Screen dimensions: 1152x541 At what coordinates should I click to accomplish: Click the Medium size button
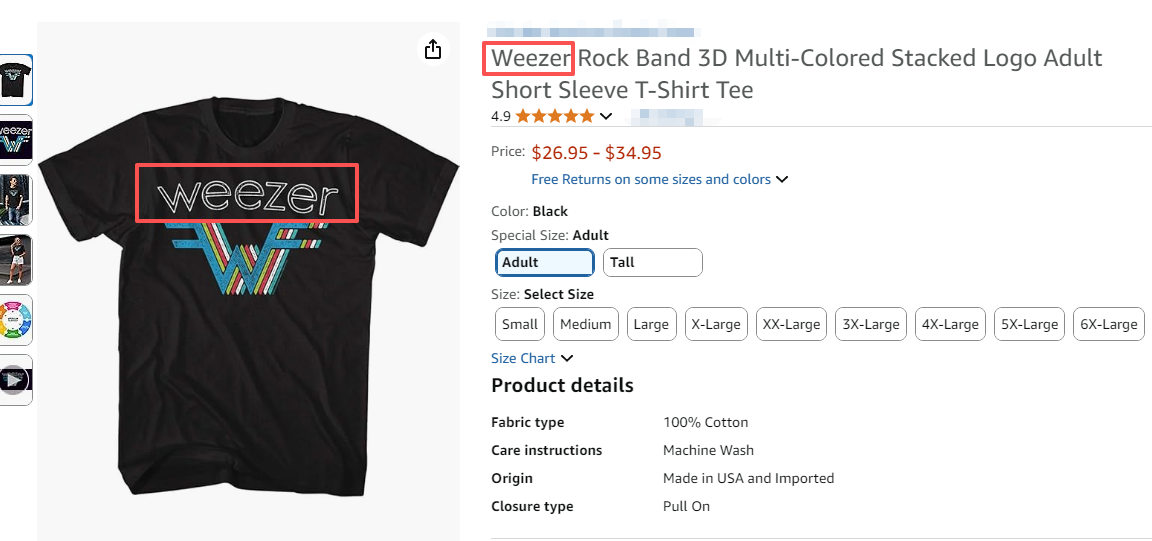[x=586, y=324]
